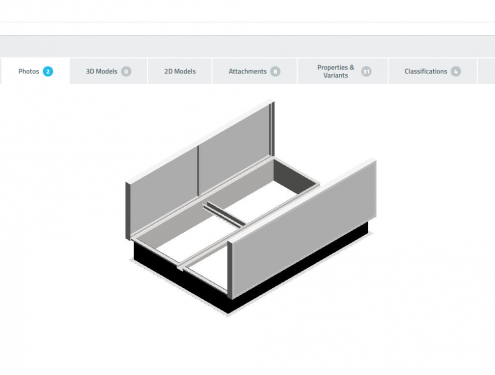Screen dimensions: 495x375
Task: Click the 3D Models count badge
Action: click(126, 71)
